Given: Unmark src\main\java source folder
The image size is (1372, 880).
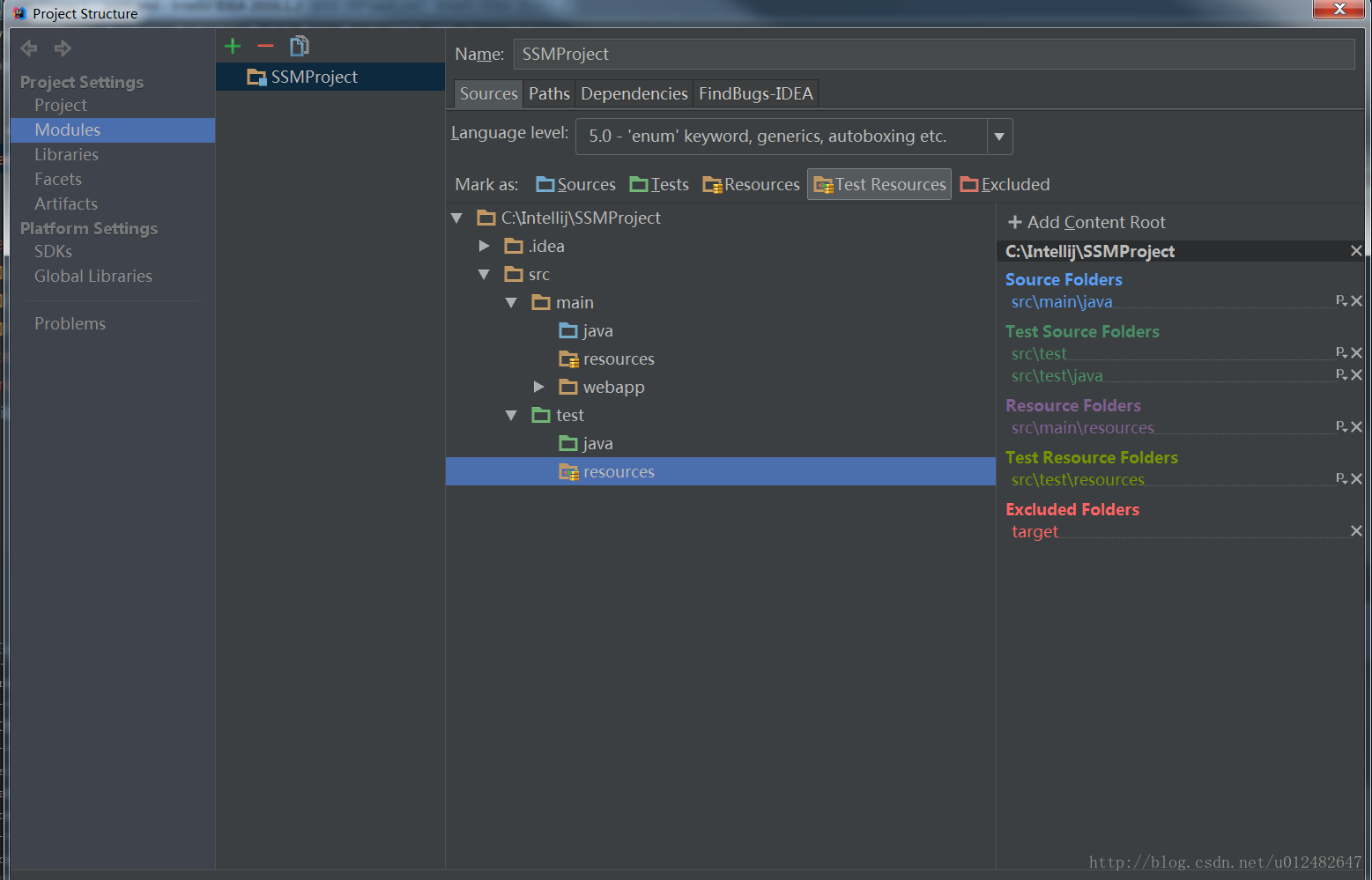Looking at the screenshot, I should [x=1357, y=301].
